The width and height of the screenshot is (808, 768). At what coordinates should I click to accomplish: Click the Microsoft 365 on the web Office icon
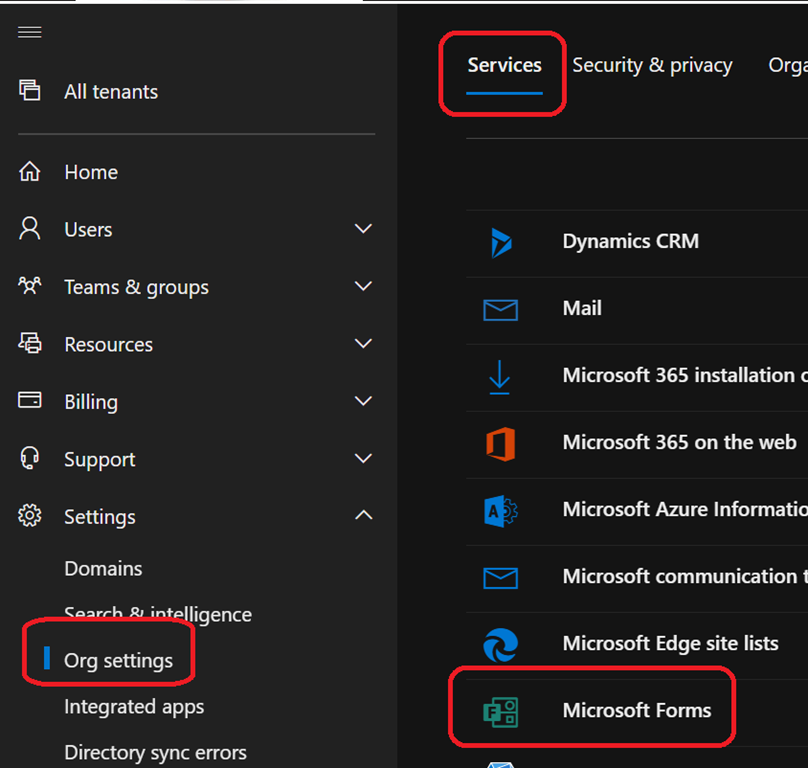click(500, 443)
